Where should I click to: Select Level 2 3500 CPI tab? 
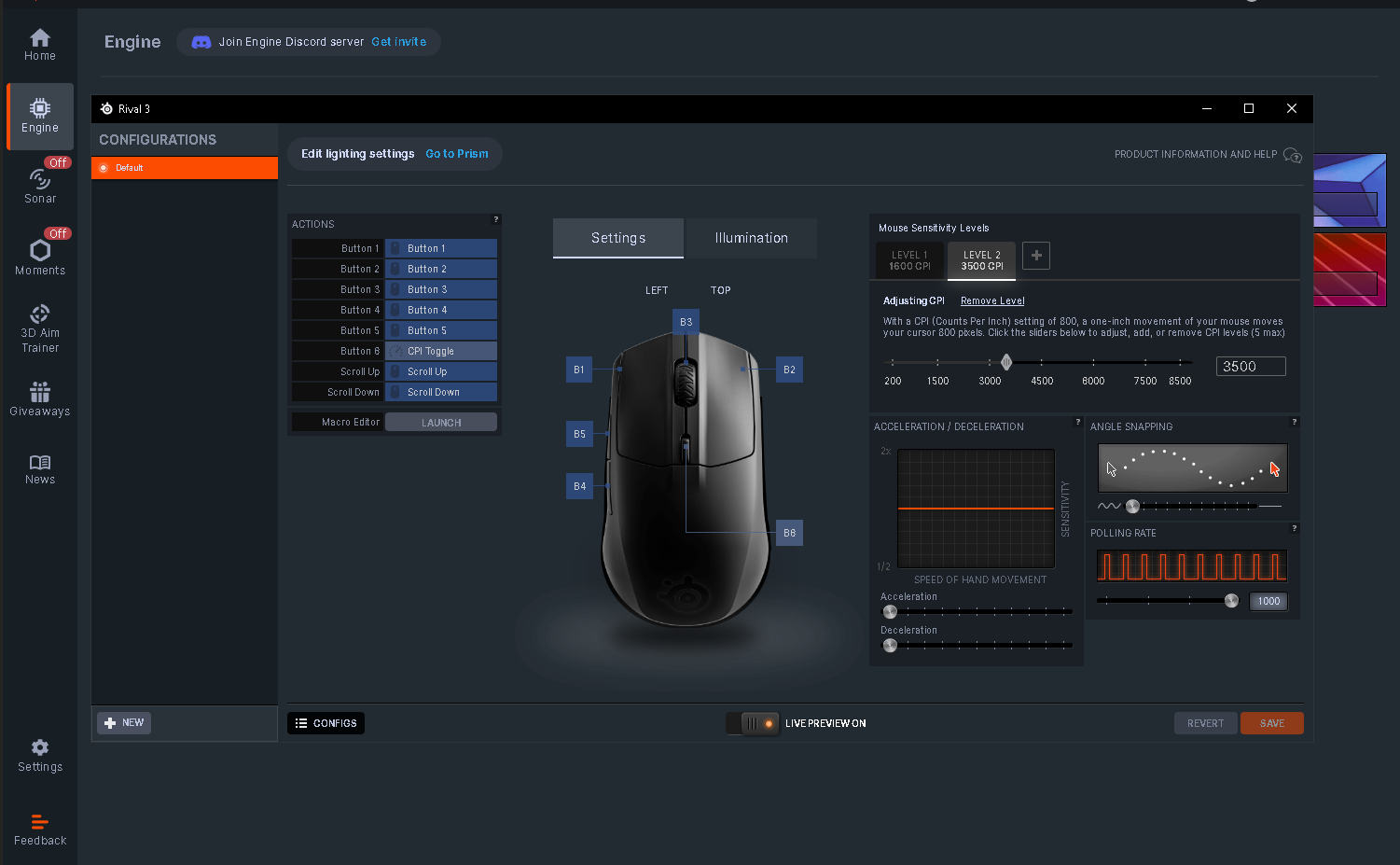[982, 260]
